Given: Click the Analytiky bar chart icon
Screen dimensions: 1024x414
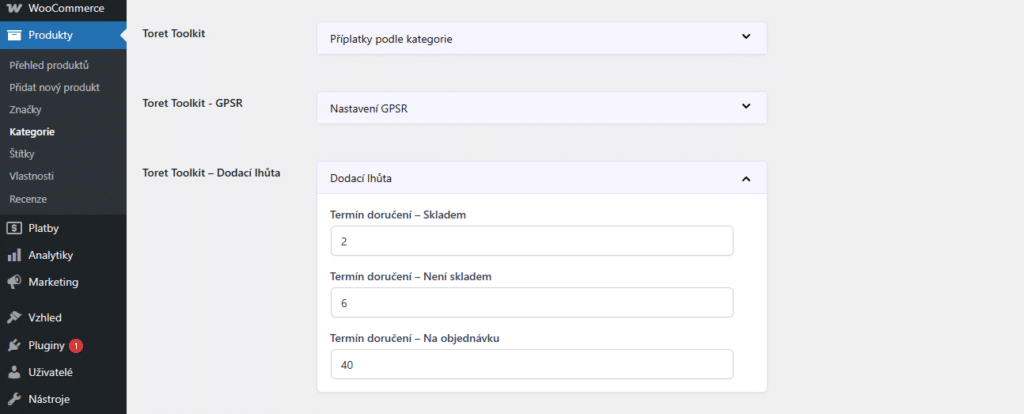Looking at the screenshot, I should [14, 255].
